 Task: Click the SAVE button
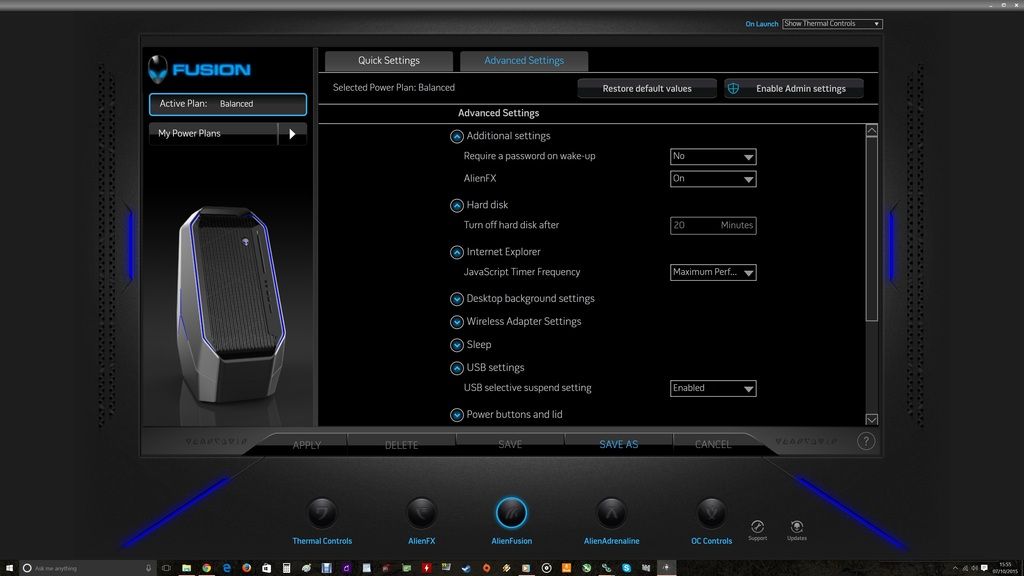point(510,445)
